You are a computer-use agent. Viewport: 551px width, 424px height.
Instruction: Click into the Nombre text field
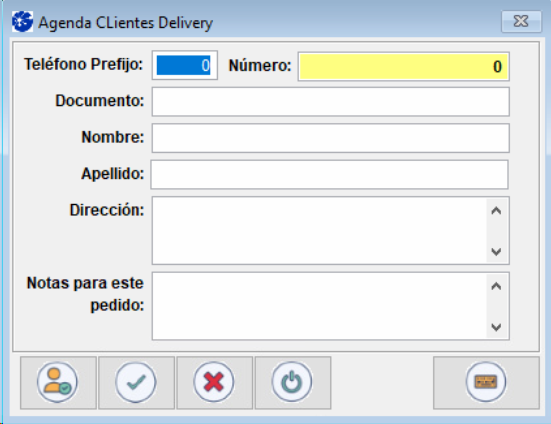331,138
